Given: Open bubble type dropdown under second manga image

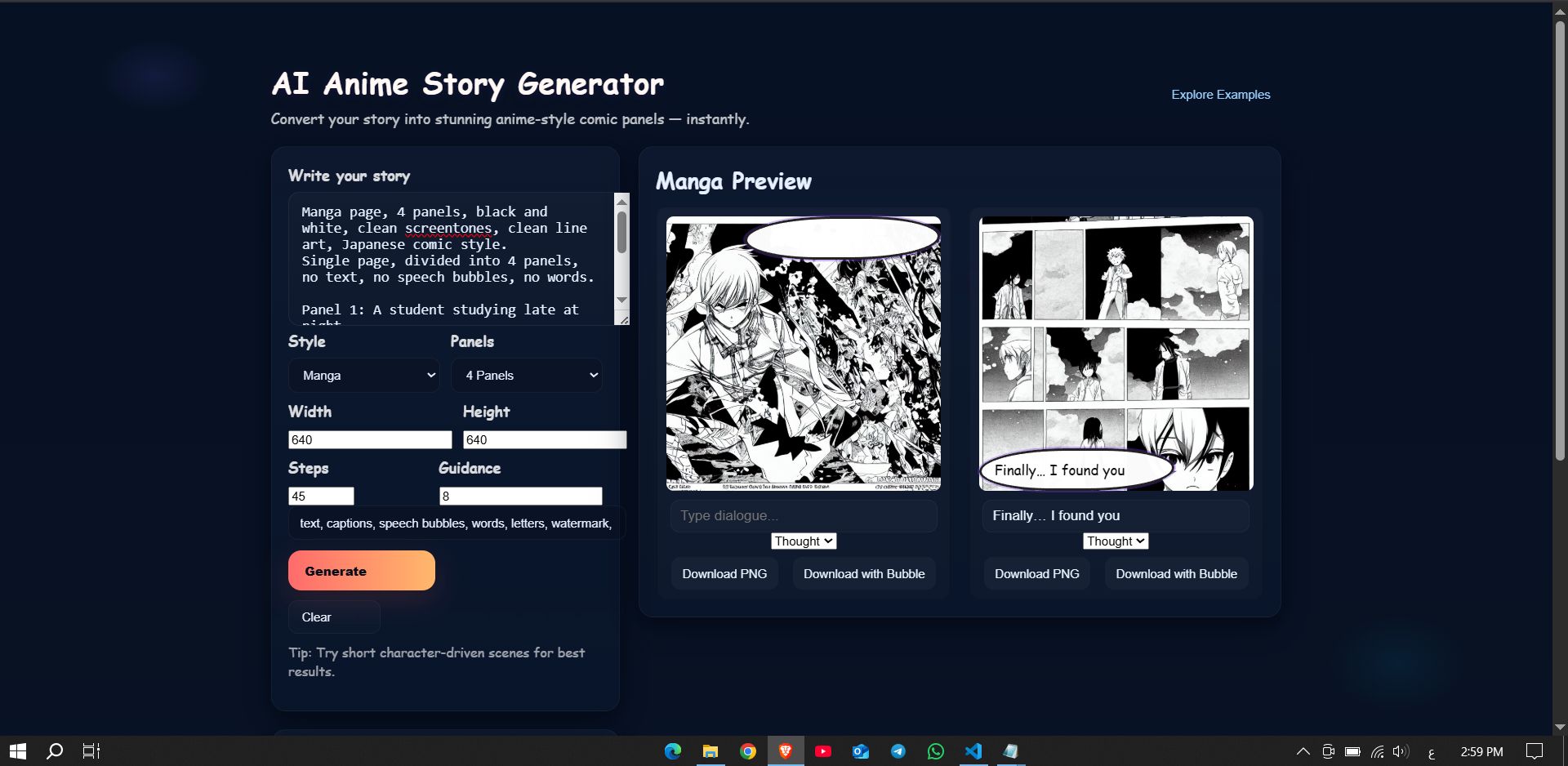Looking at the screenshot, I should click(1116, 541).
